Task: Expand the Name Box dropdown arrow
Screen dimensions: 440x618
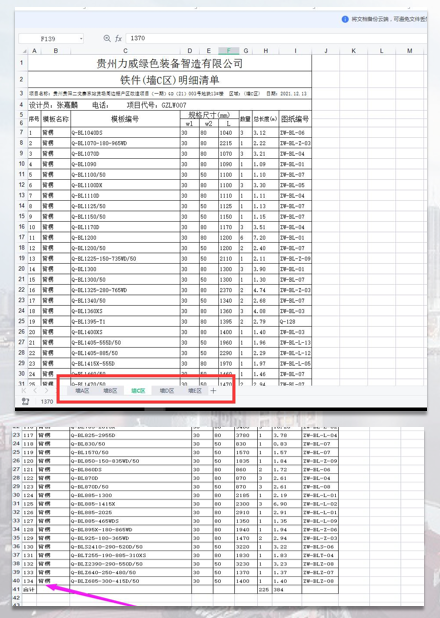Action: pos(81,39)
